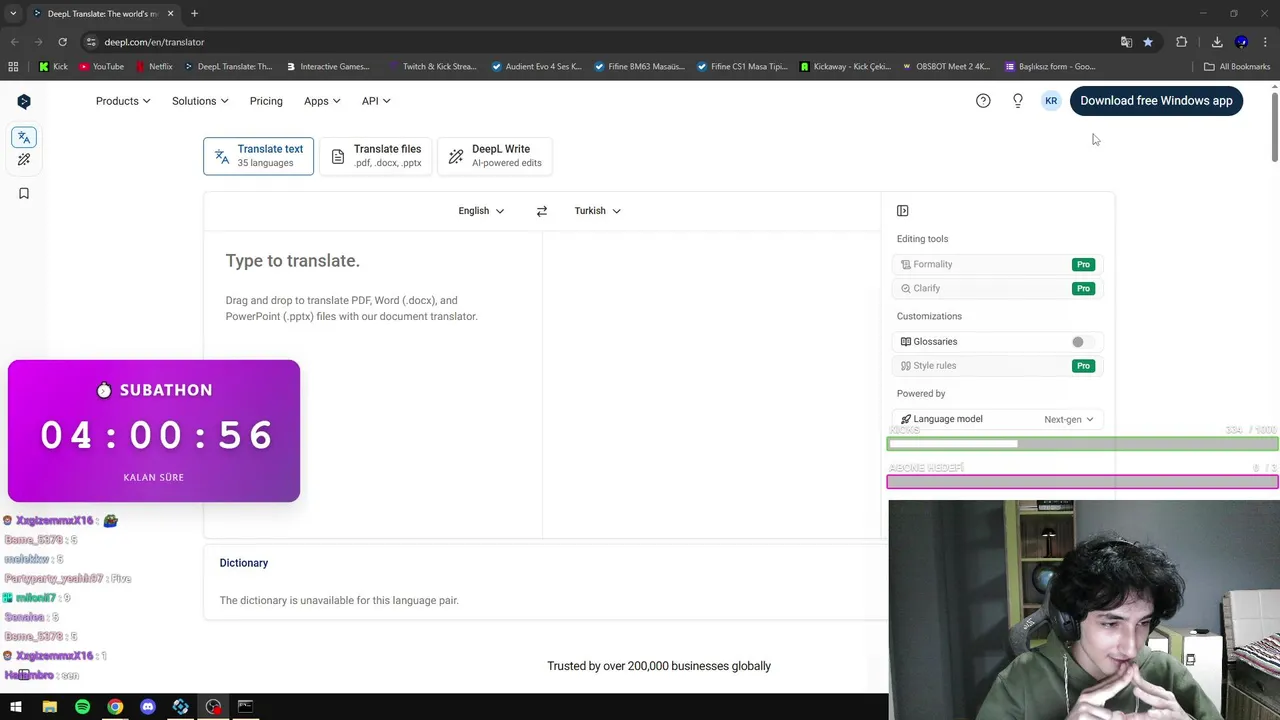This screenshot has width=1280, height=720.
Task: Reload the page with refresh button
Action: [62, 42]
